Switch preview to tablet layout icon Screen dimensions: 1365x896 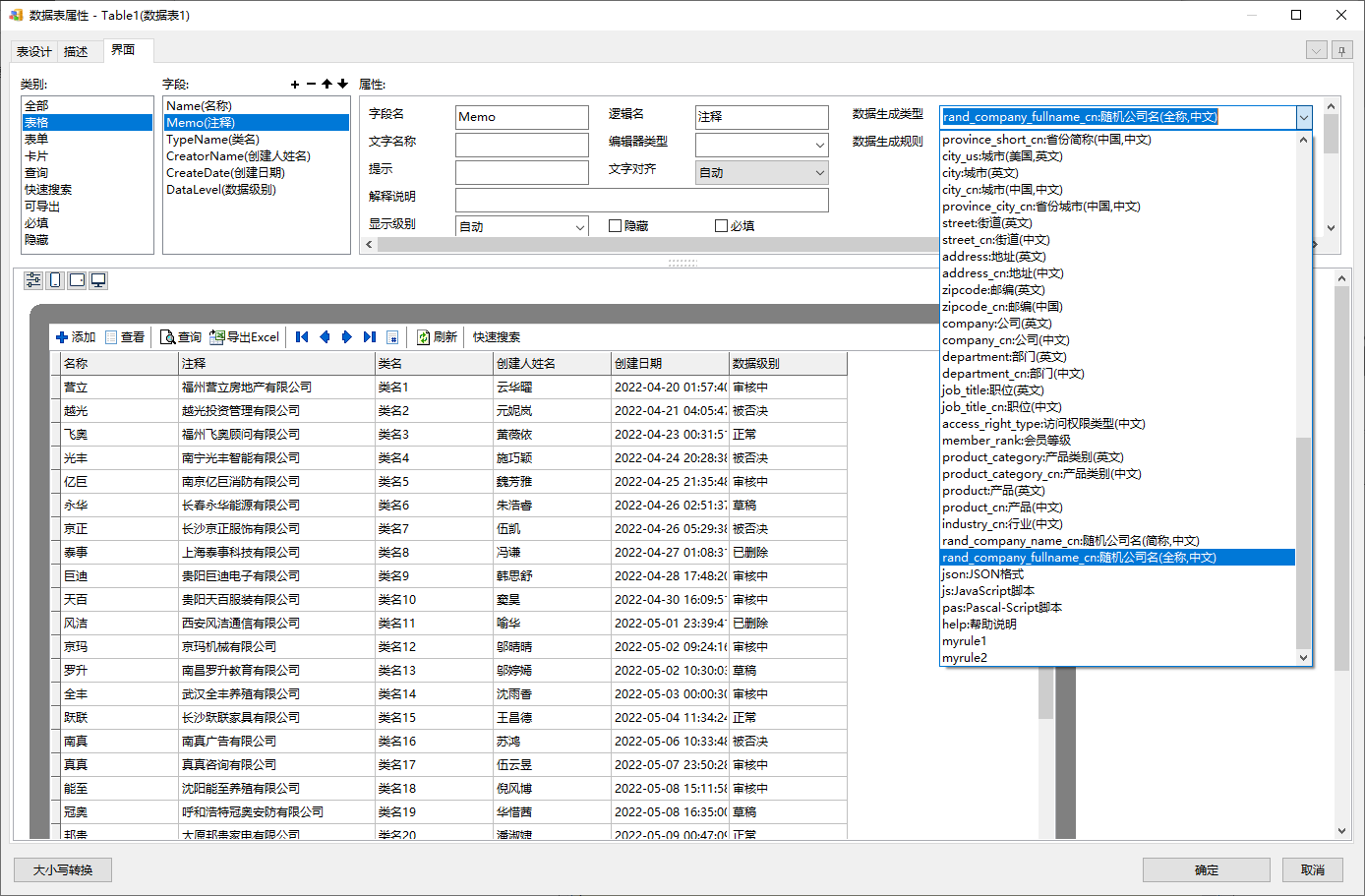77,280
